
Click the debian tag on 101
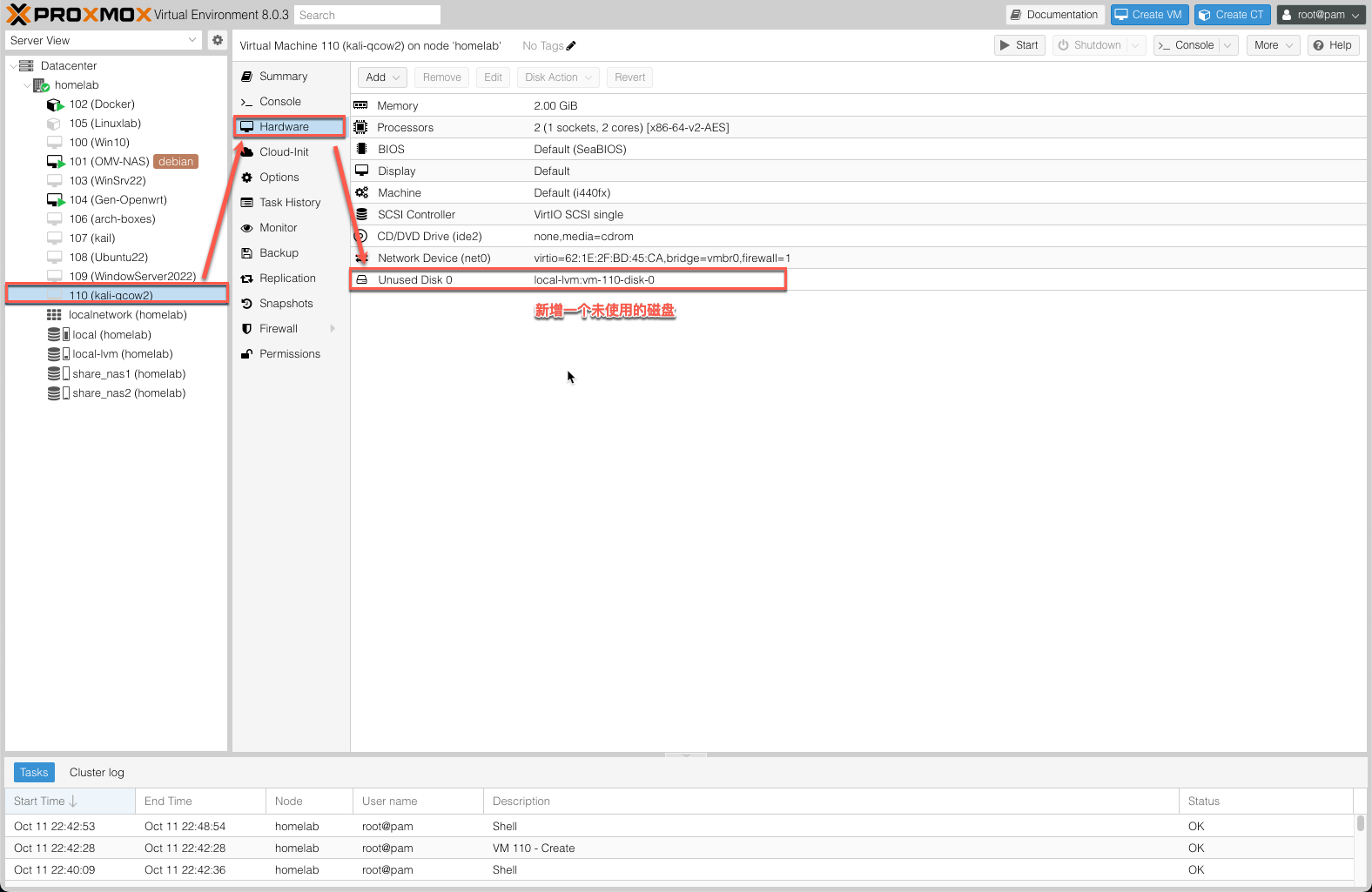click(x=176, y=162)
